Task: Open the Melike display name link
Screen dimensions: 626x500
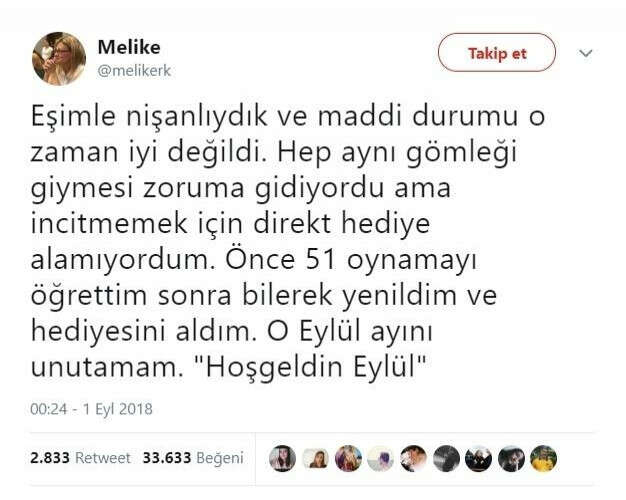Action: pyautogui.click(x=129, y=47)
